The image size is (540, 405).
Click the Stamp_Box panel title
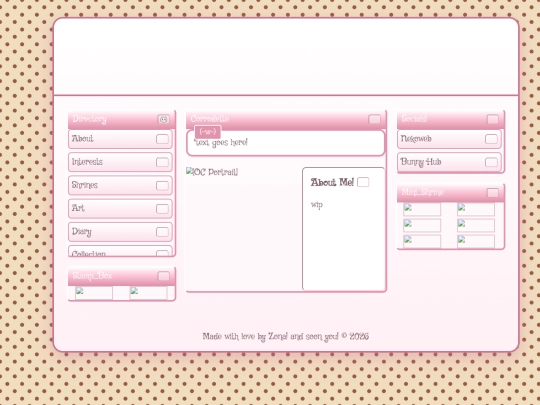(92, 276)
